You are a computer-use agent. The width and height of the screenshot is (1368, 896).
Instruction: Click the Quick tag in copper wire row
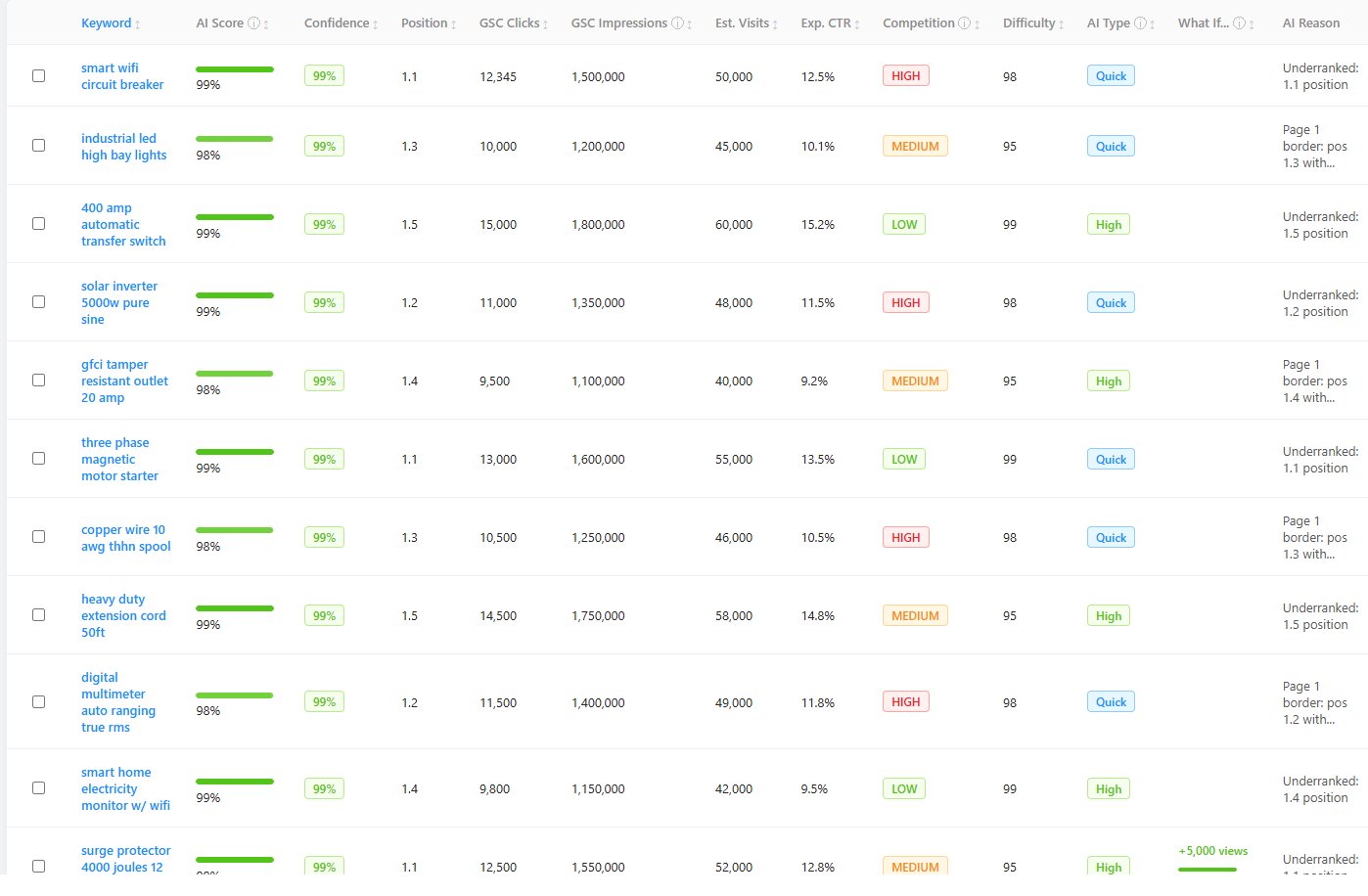(1111, 538)
